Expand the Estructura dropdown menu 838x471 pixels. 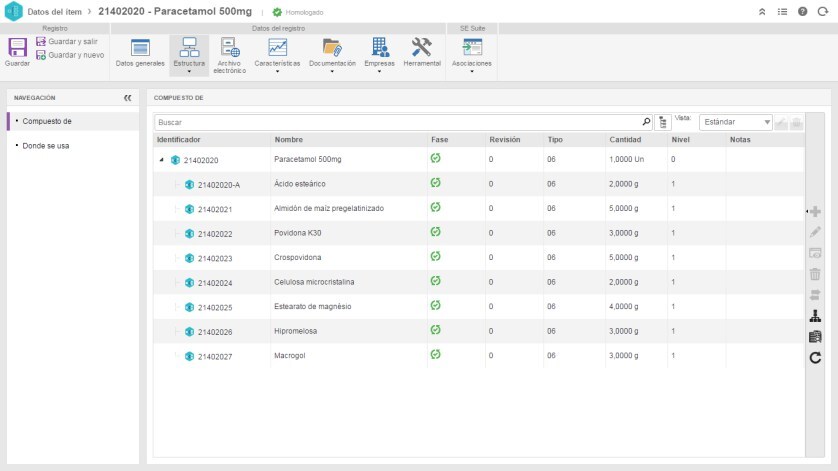189,71
